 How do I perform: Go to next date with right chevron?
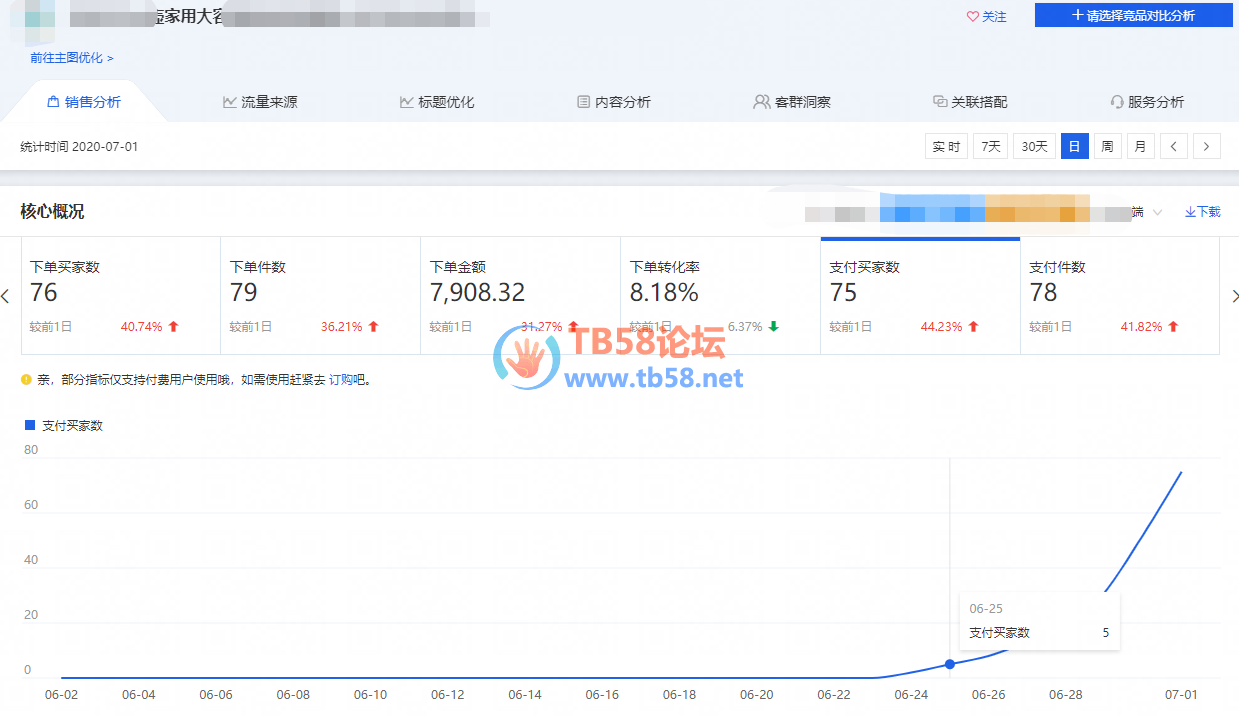(x=1207, y=147)
